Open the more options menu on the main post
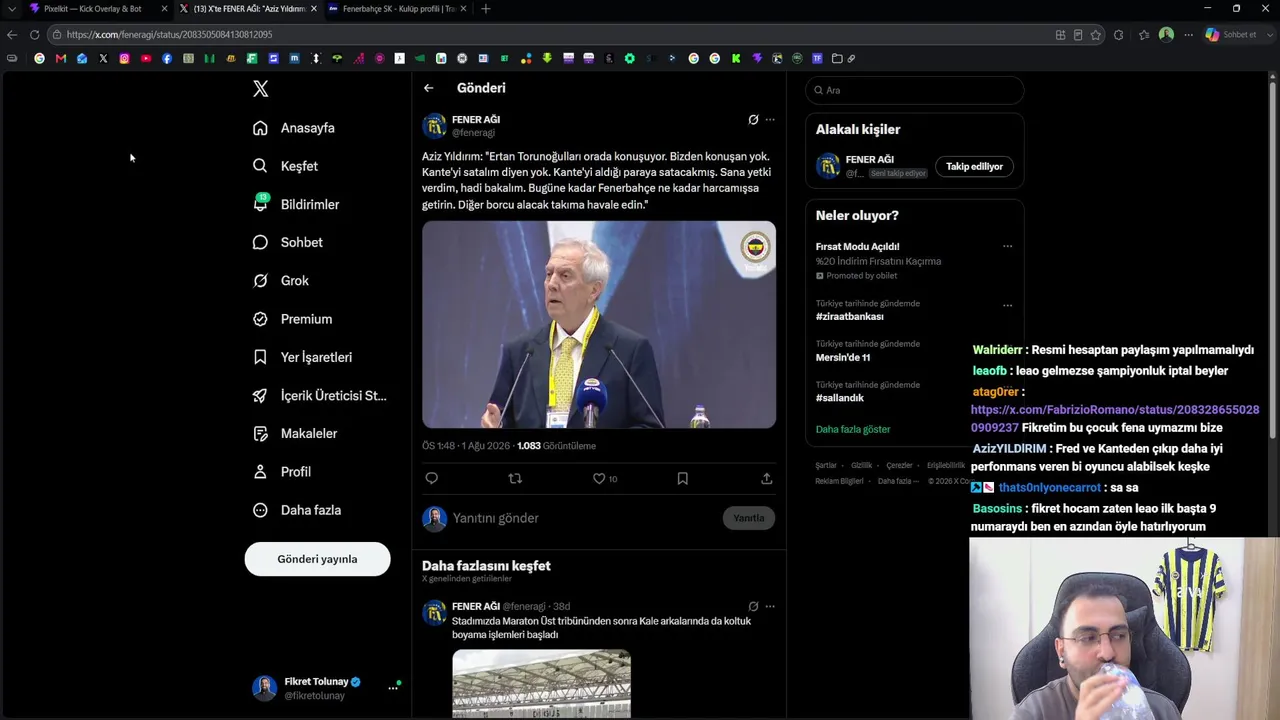Viewport: 1280px width, 720px height. [770, 120]
